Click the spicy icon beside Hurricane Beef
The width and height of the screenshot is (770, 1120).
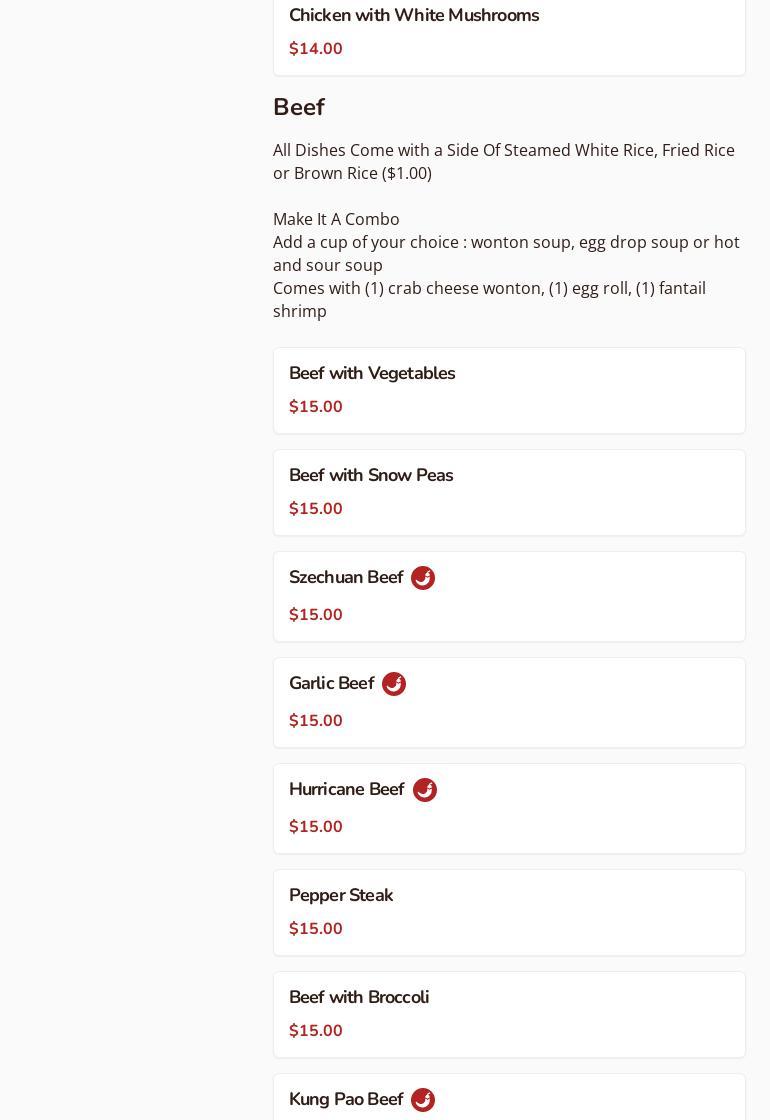(425, 790)
